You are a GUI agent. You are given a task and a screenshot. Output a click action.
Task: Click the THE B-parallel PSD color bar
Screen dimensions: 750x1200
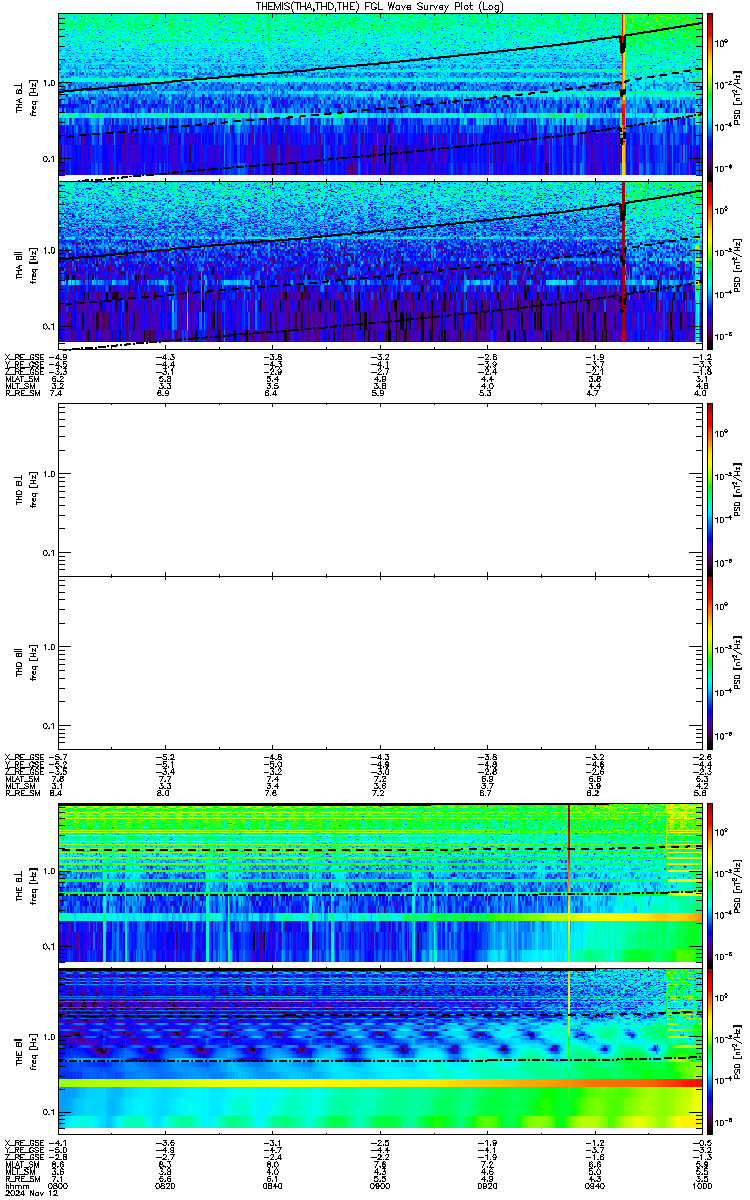point(709,1052)
